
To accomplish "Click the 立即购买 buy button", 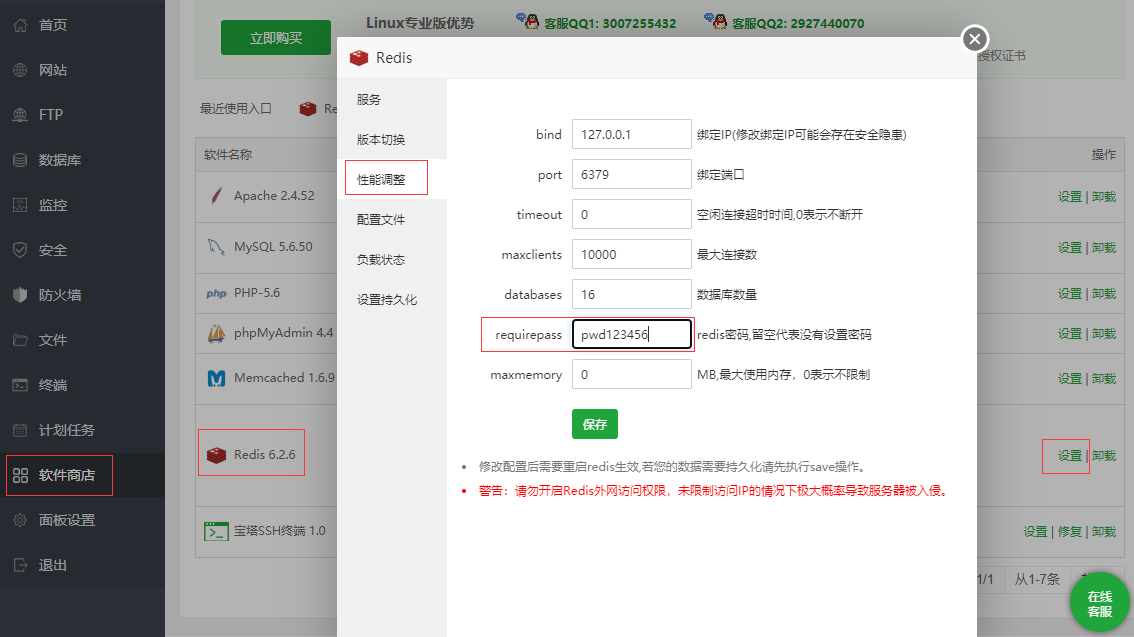I will click(x=276, y=38).
